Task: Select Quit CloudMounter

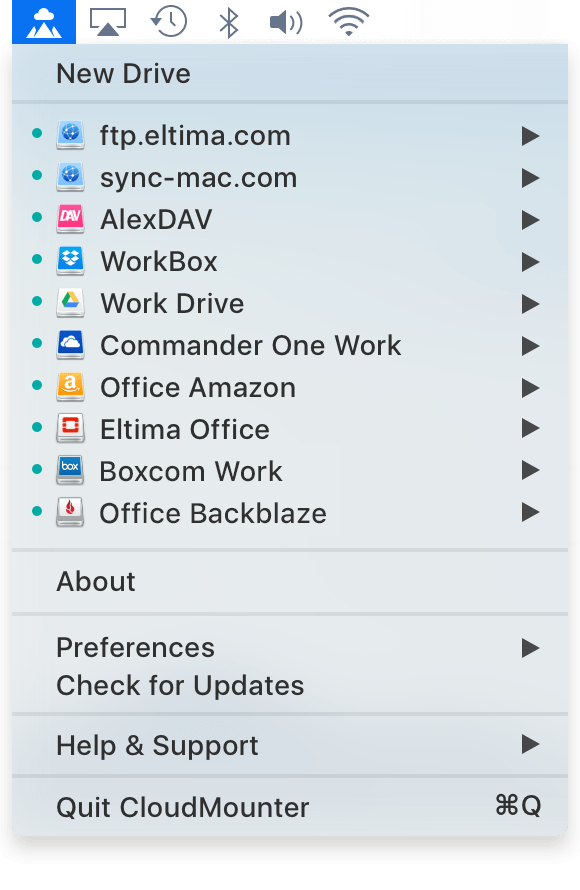Action: pyautogui.click(x=290, y=807)
